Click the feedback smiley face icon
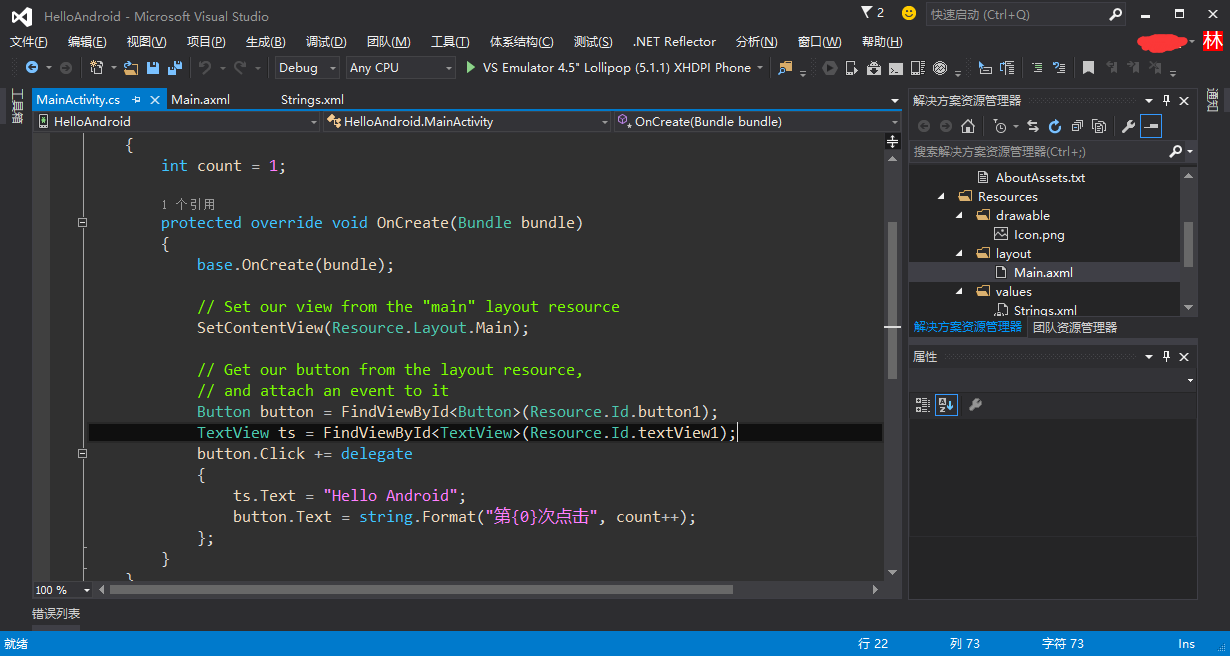This screenshot has height=656, width=1230. 908,13
